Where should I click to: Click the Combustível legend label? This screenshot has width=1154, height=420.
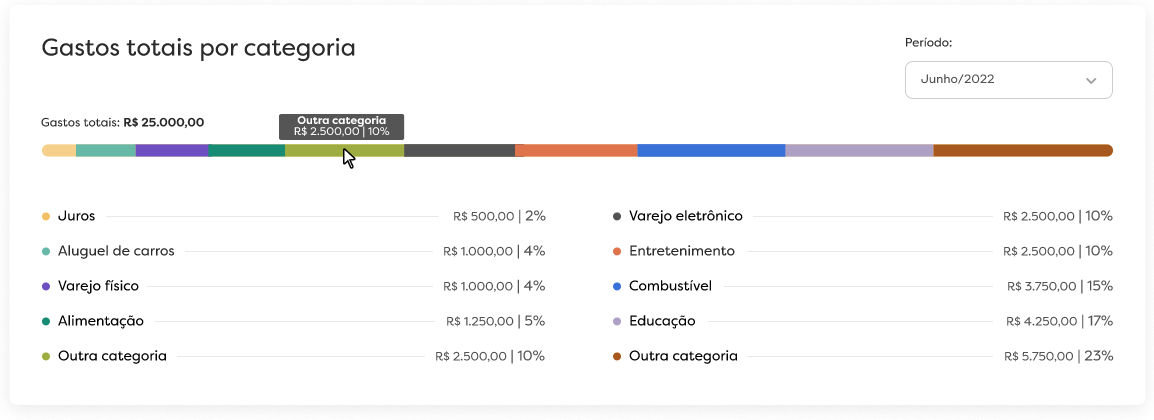pos(670,286)
